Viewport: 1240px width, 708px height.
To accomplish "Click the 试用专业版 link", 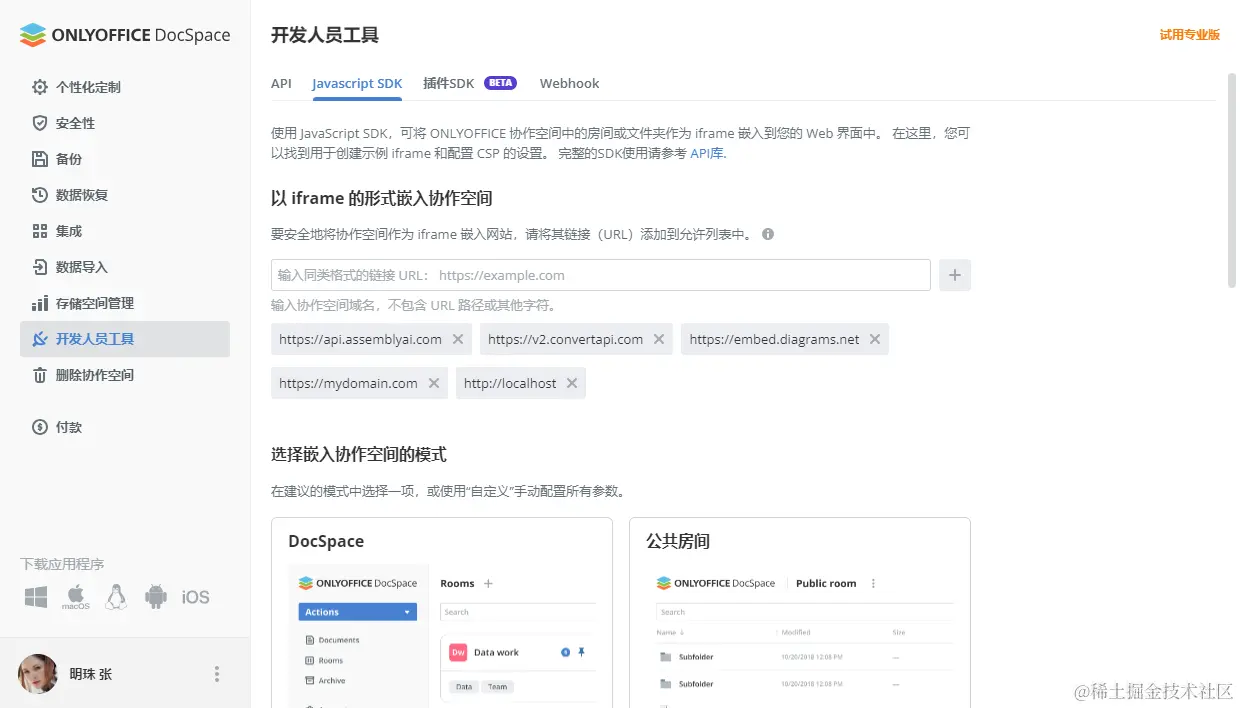I will coord(1190,35).
